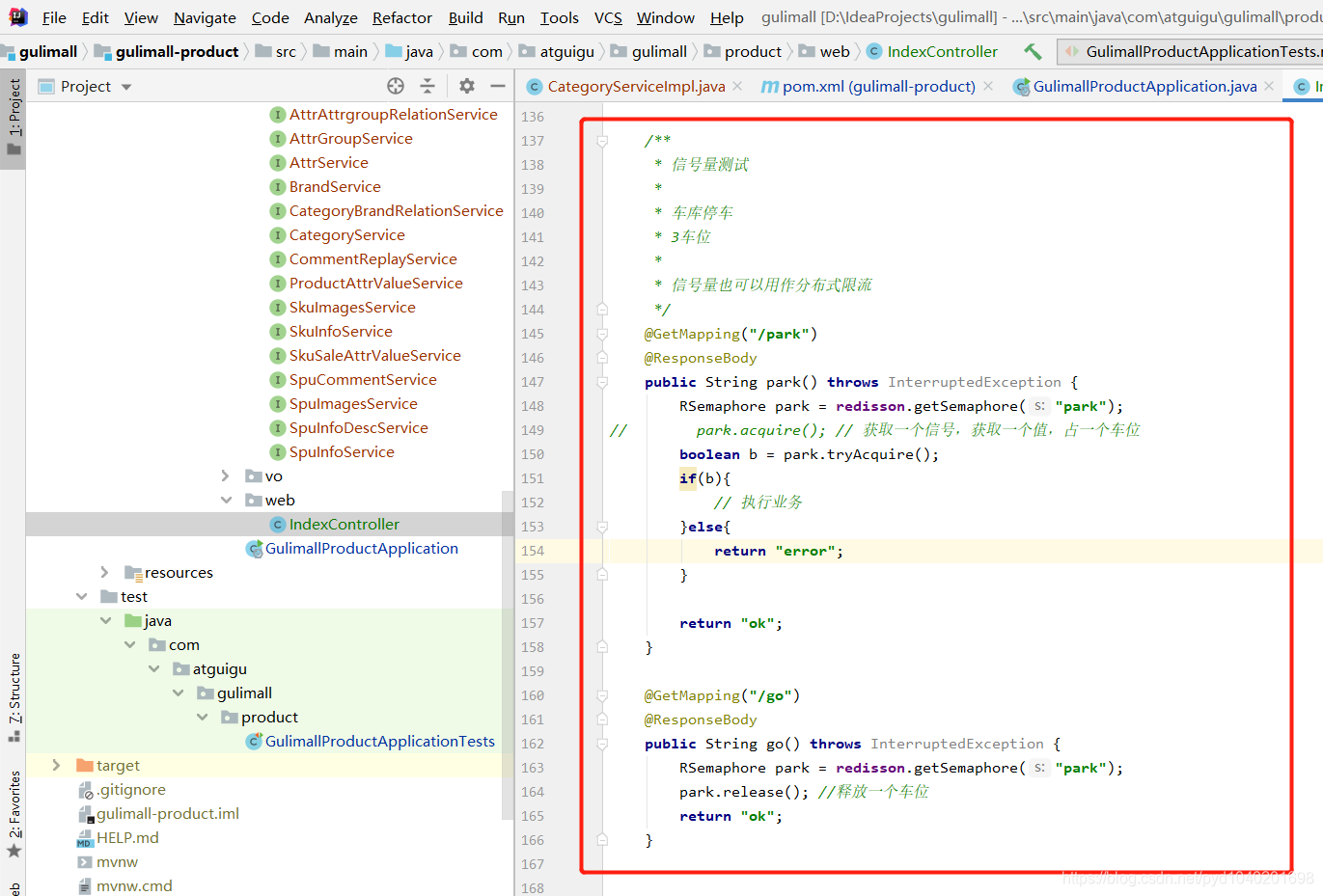1323x896 pixels.
Task: Select gulimall-product.iml file
Action: tap(168, 814)
